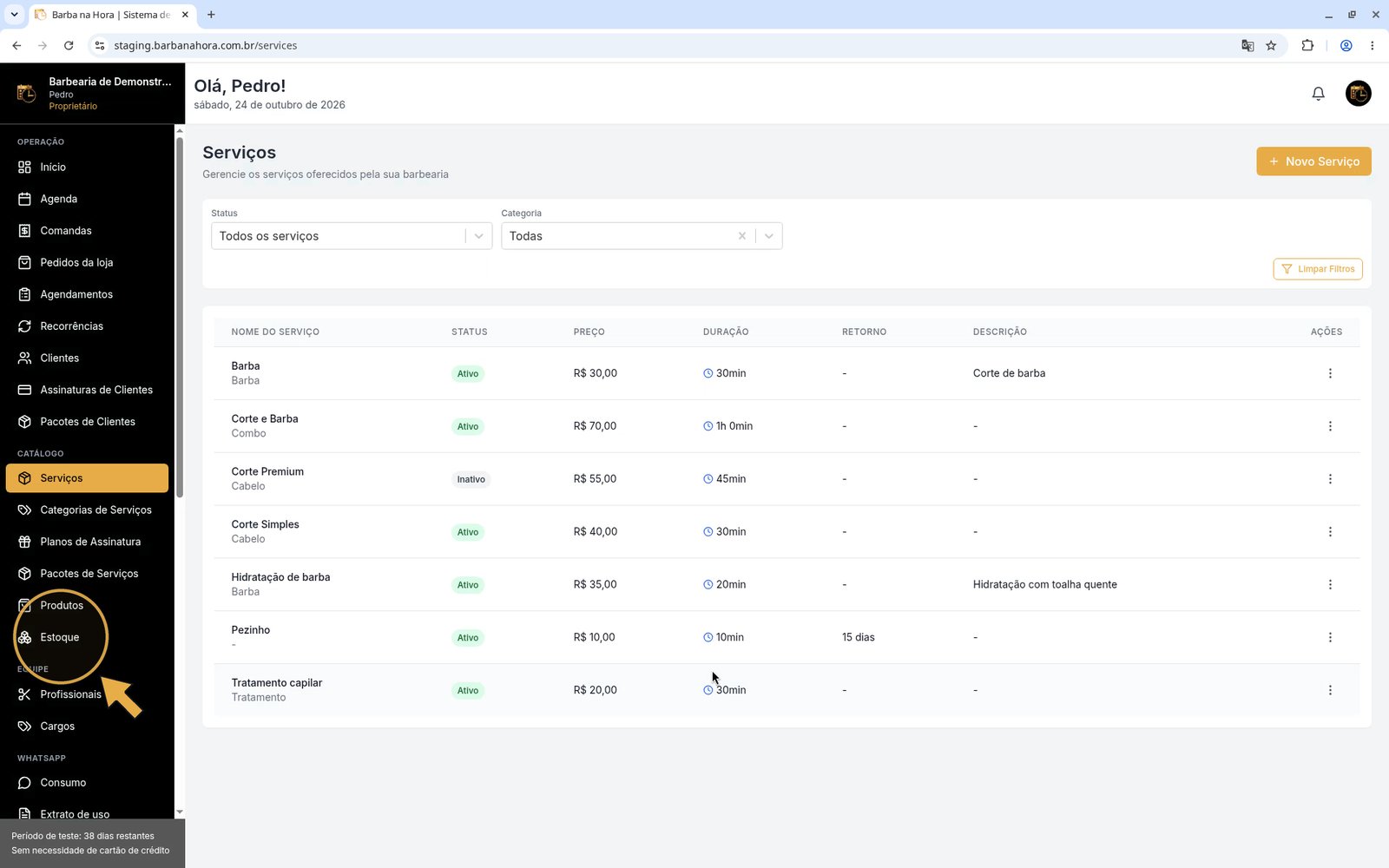
Task: Expand the Categoria dropdown chevron
Action: pos(769,236)
